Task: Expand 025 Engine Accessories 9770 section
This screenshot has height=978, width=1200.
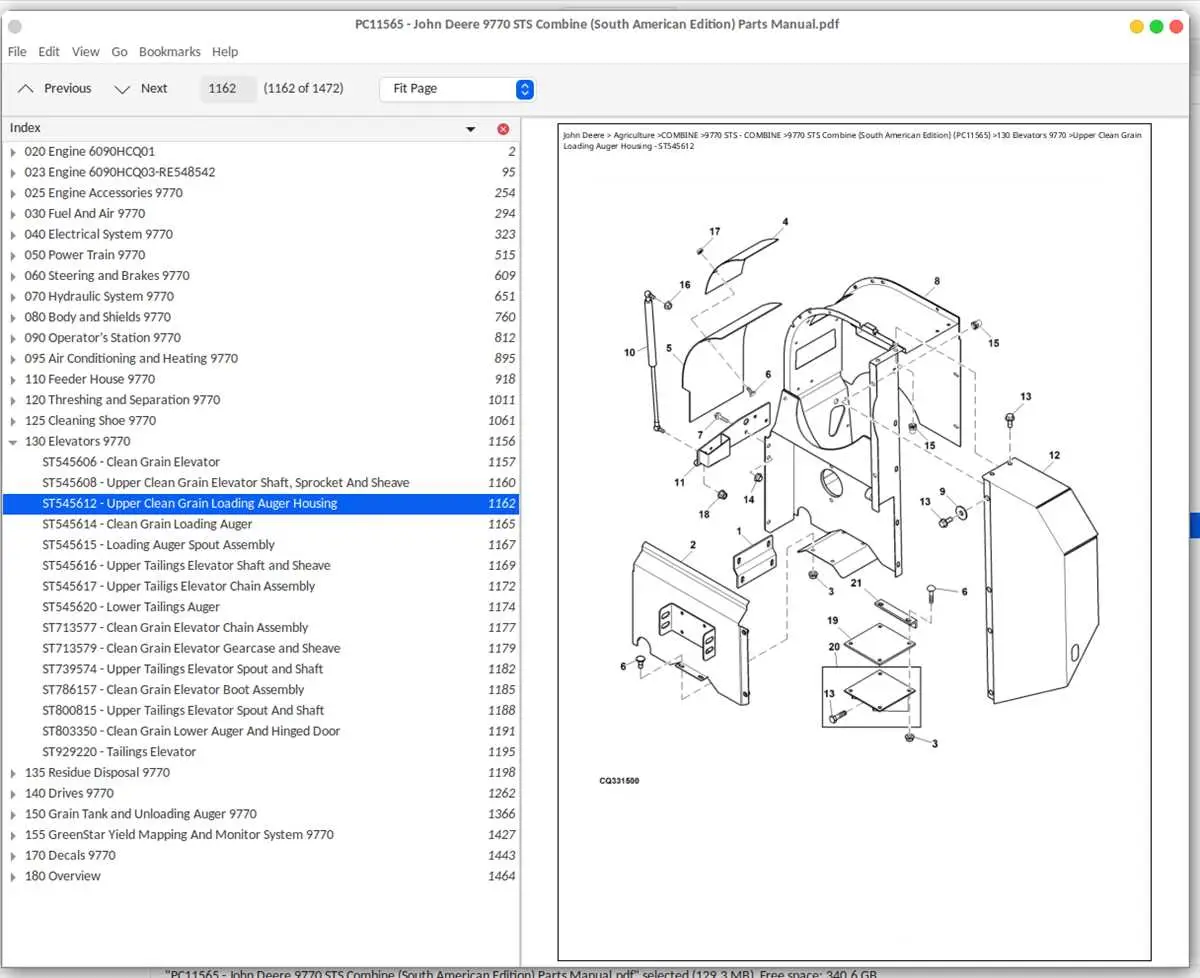Action: 13,194
